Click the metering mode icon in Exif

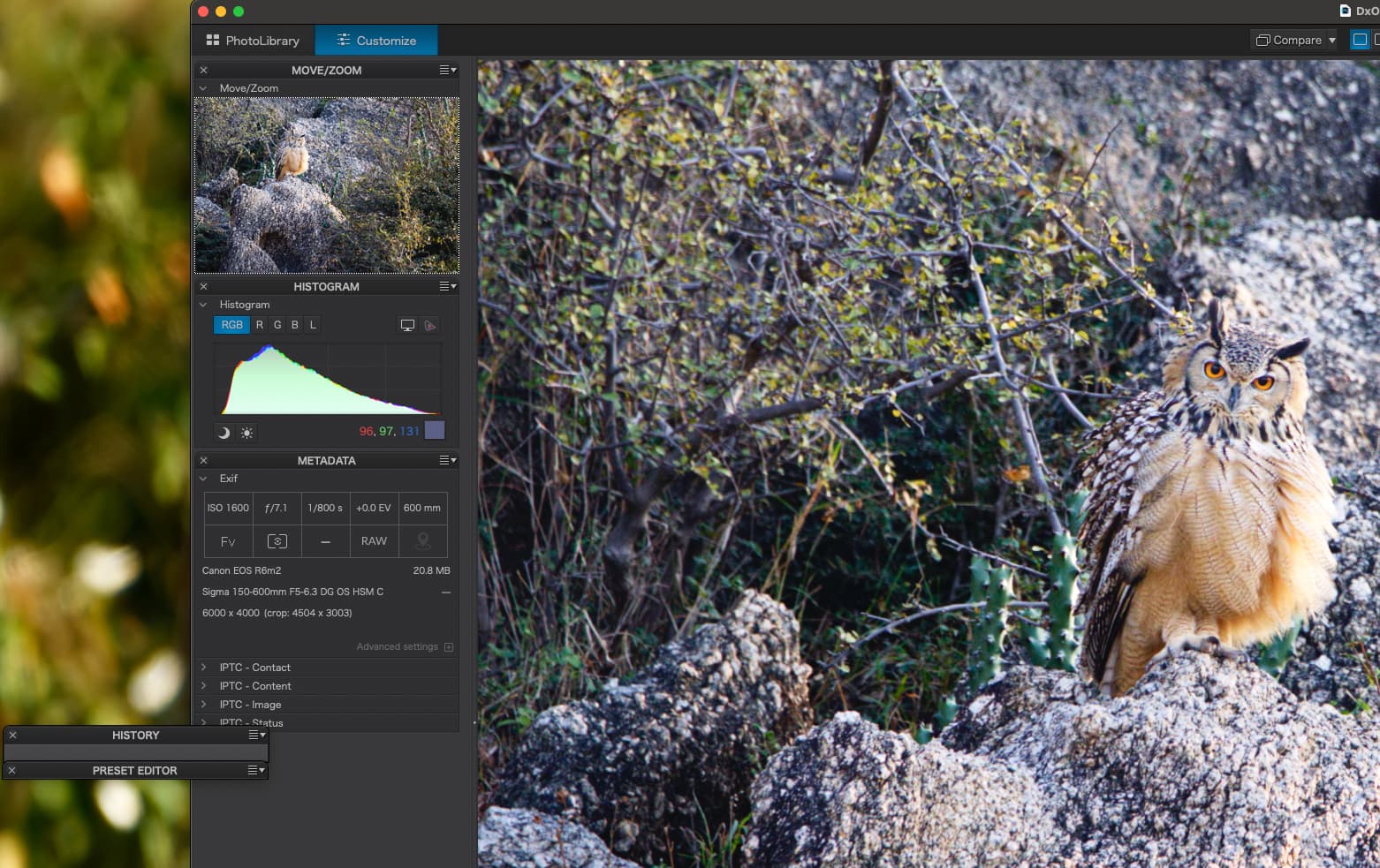[x=277, y=540]
